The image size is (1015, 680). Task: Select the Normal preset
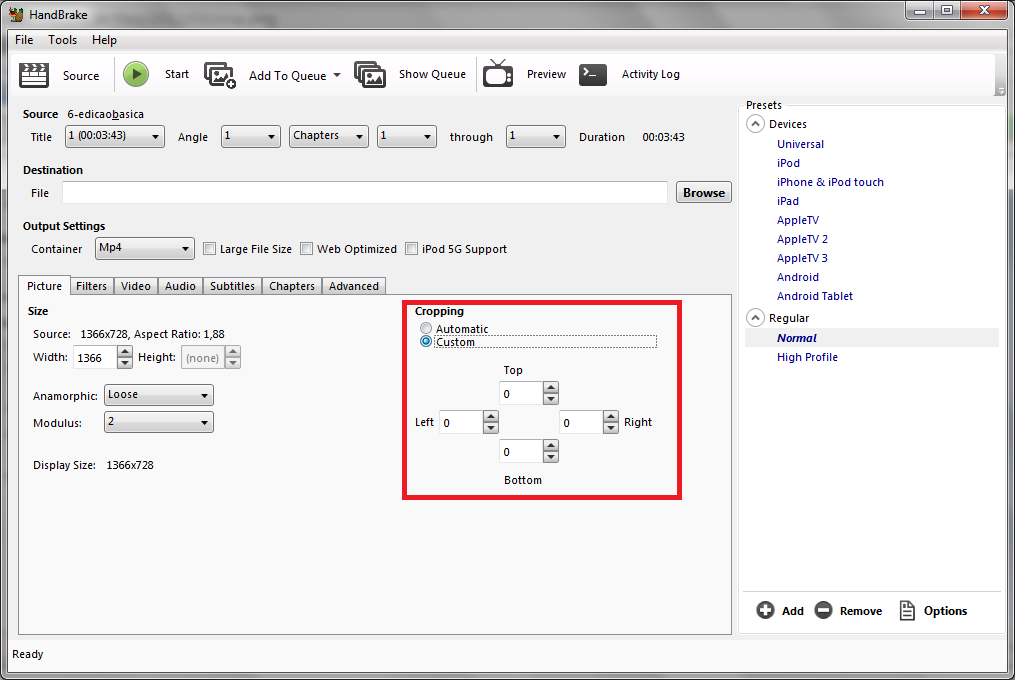797,337
